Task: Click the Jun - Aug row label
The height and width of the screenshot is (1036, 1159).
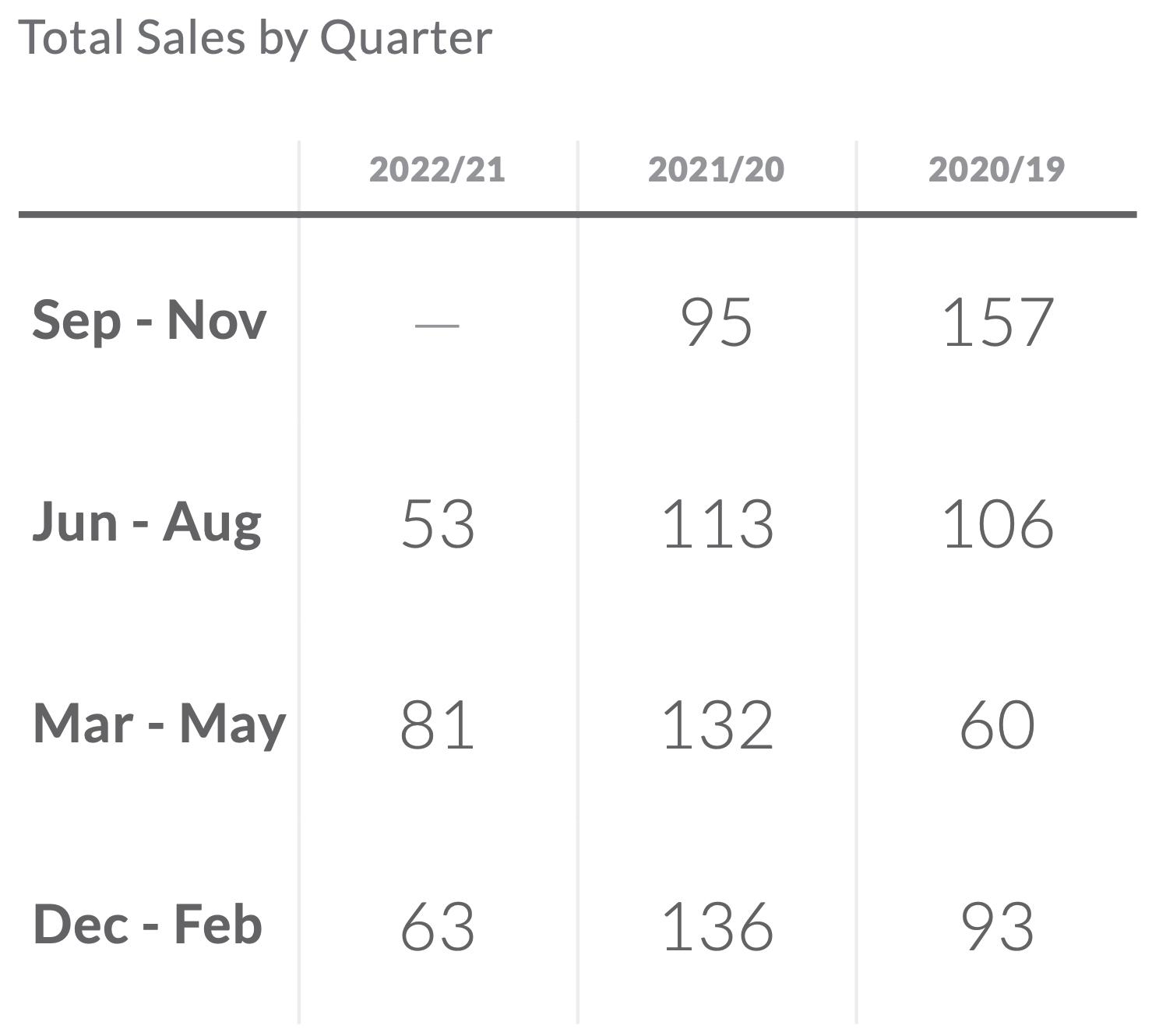Action: coord(146,522)
